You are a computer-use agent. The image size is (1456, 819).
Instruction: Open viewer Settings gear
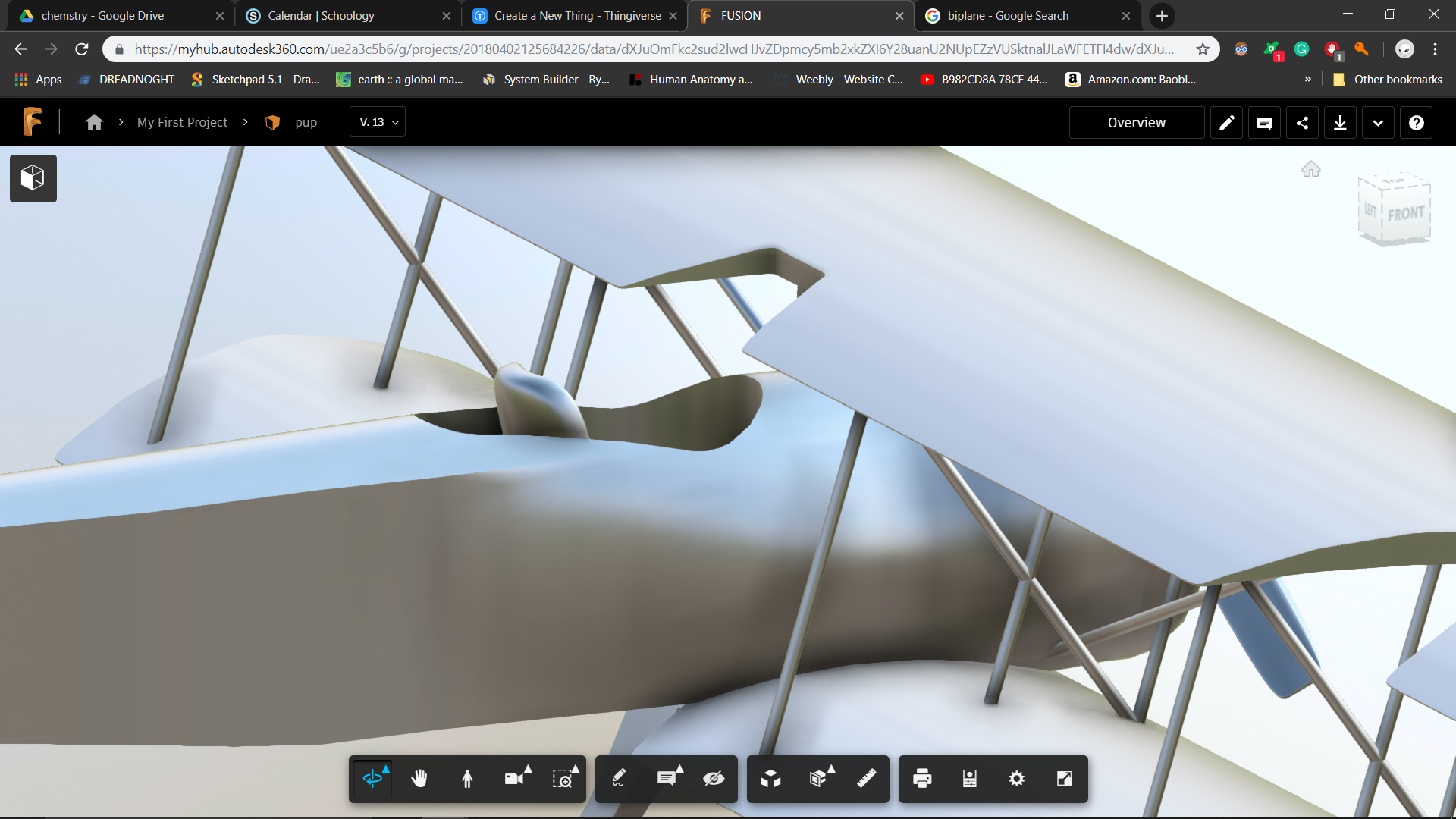click(x=1017, y=778)
